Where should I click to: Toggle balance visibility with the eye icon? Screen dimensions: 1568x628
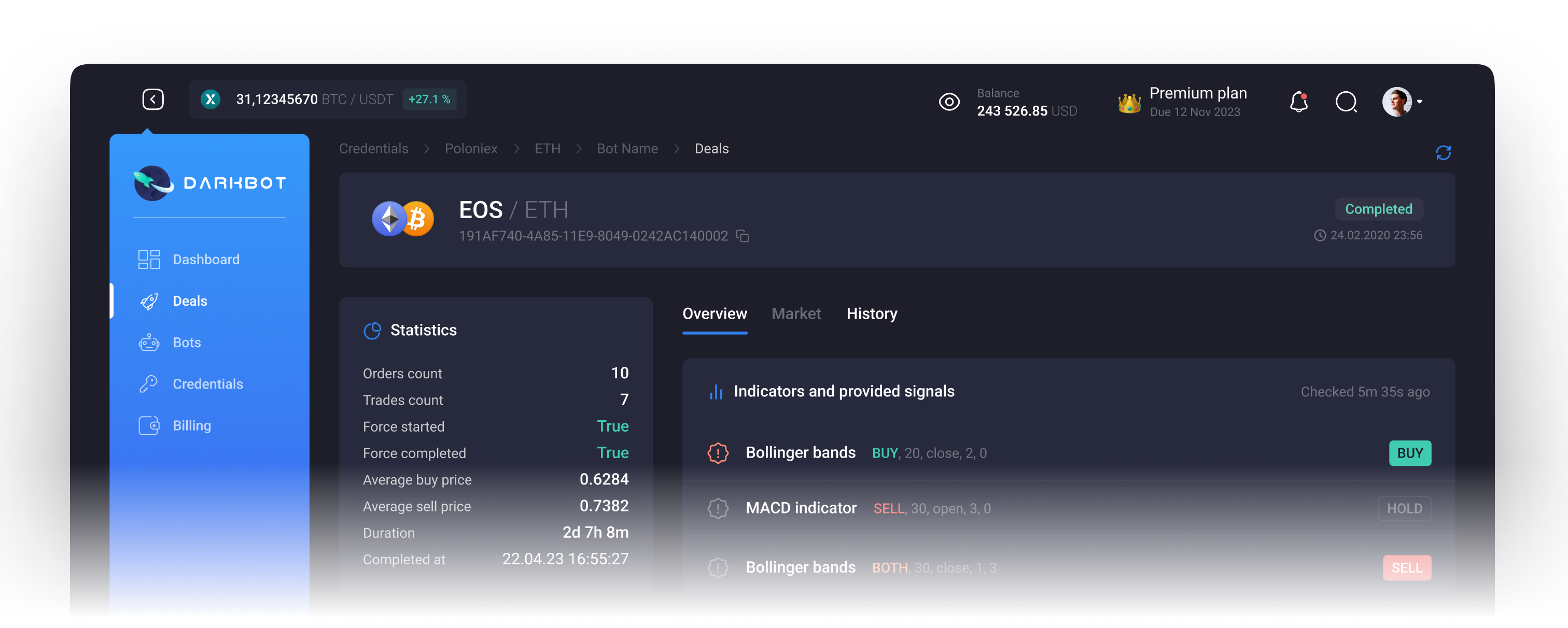pyautogui.click(x=949, y=102)
